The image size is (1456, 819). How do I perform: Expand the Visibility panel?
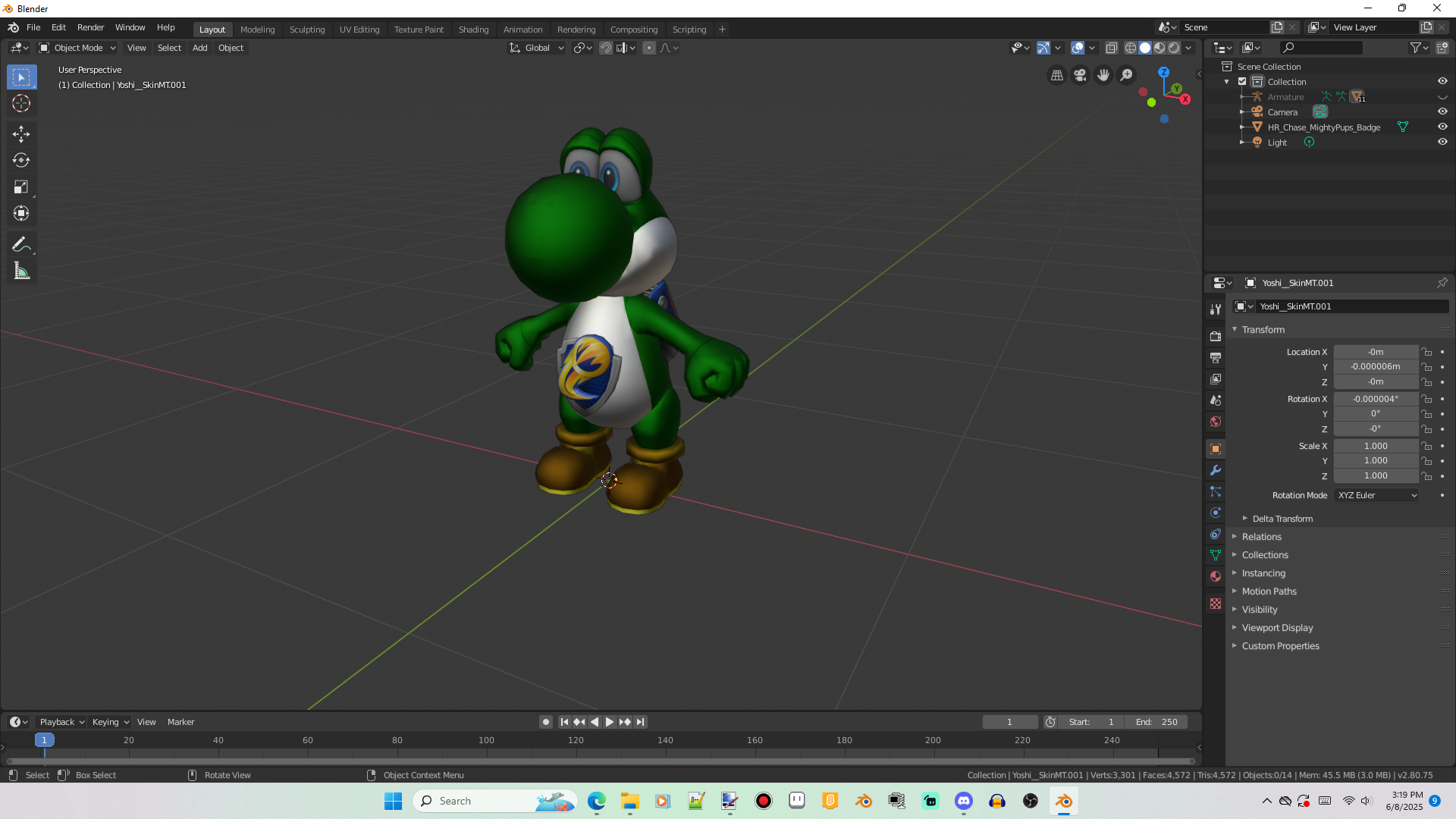click(x=1260, y=610)
